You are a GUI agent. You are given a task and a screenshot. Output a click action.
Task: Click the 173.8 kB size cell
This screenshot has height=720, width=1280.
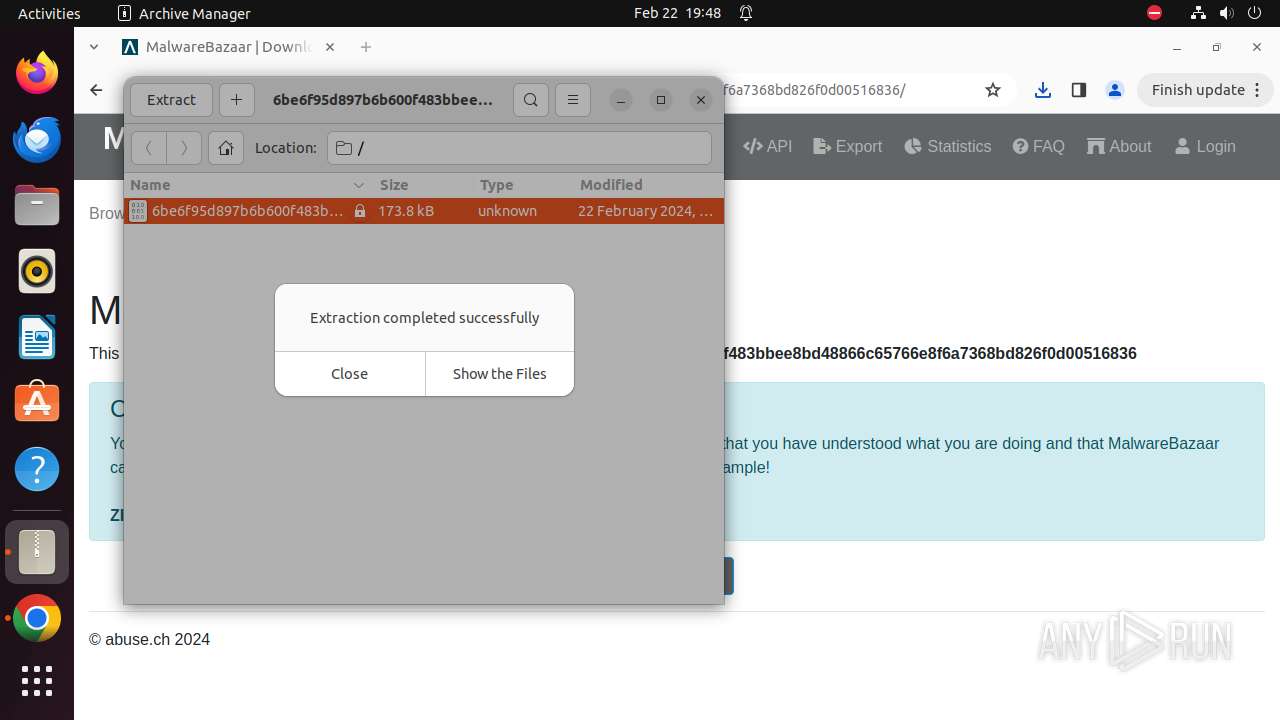406,211
